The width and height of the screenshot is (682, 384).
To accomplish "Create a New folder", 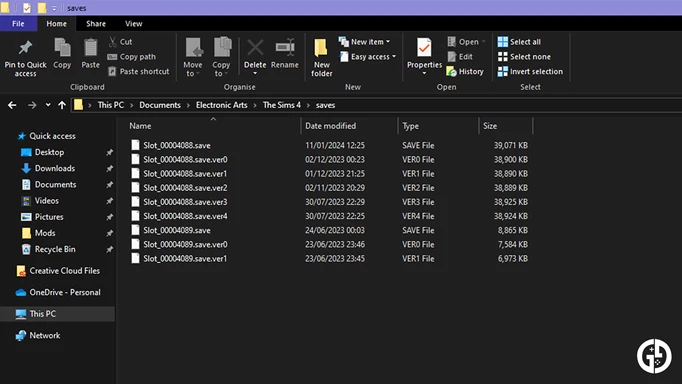I will (x=321, y=57).
